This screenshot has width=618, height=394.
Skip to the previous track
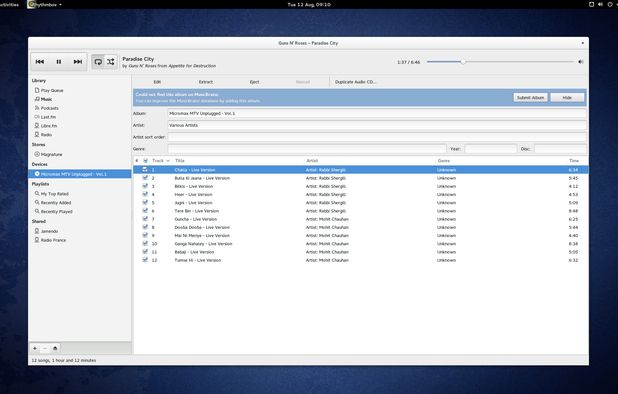point(40,62)
